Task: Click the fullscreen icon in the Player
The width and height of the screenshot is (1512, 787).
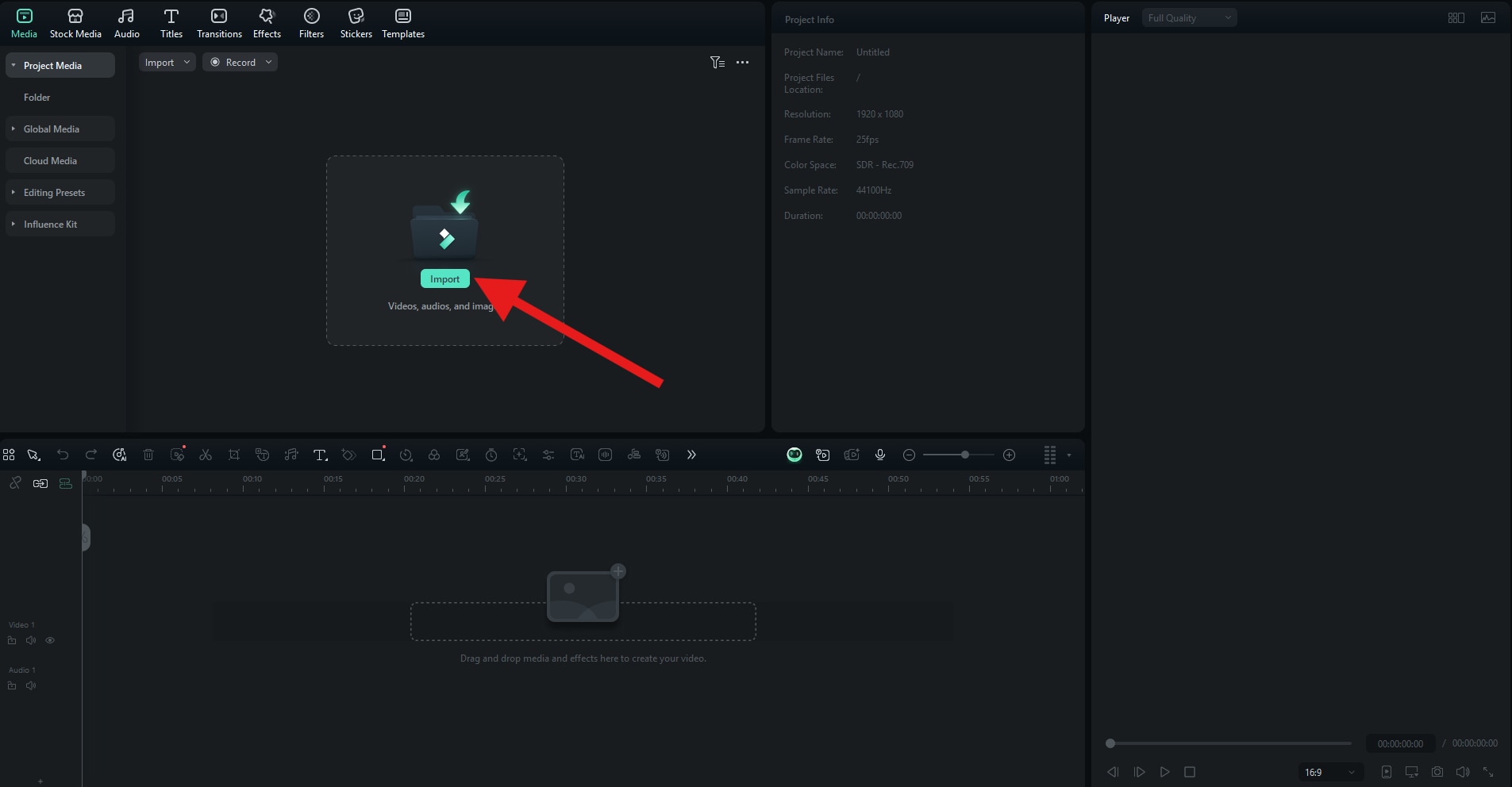Action: coord(1488,772)
